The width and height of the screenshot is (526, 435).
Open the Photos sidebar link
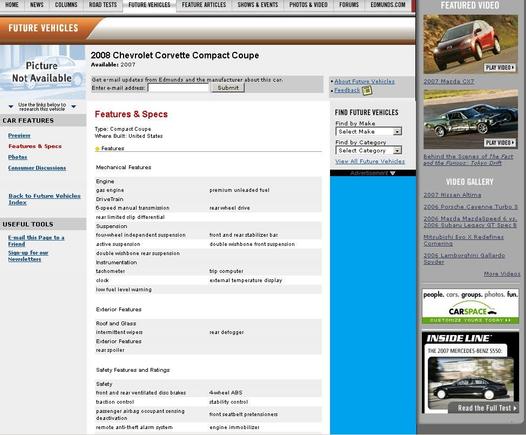pyautogui.click(x=17, y=157)
